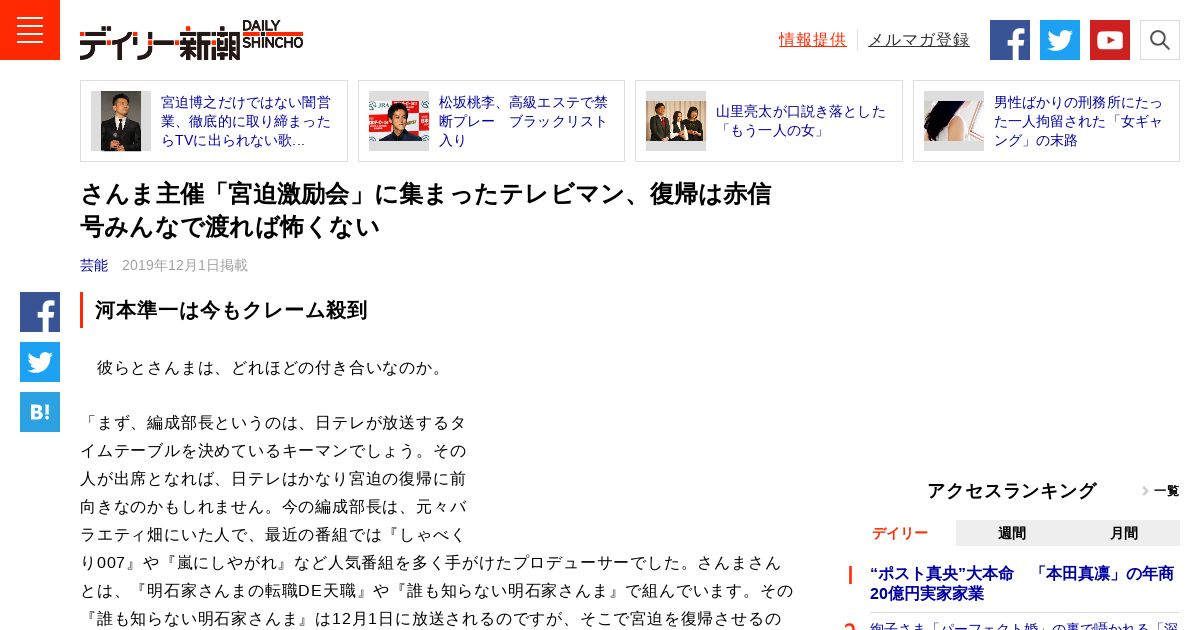Bookmark article with Hatena B! icon
1200x630 pixels.
coord(40,412)
